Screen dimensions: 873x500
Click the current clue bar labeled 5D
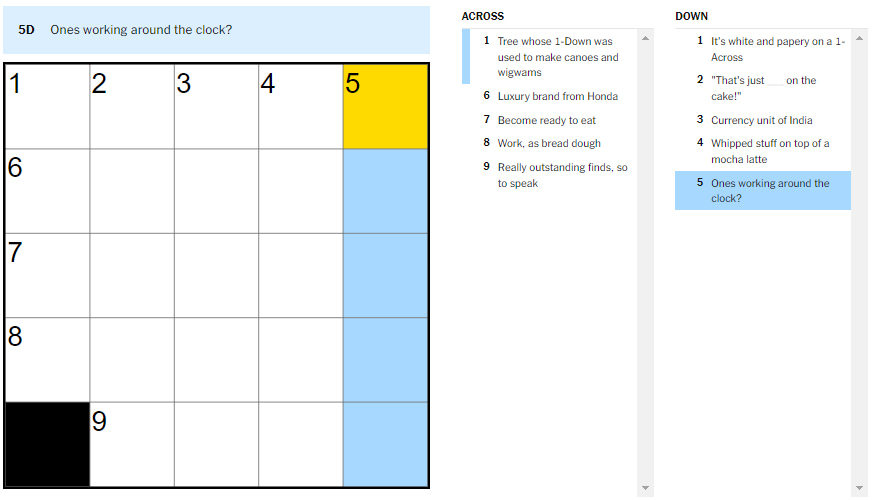tap(216, 30)
